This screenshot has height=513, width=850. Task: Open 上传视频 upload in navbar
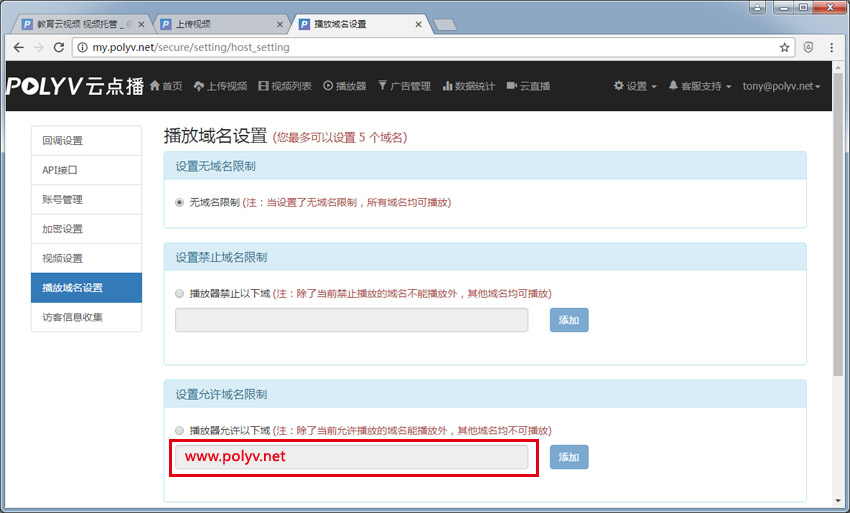[x=220, y=86]
